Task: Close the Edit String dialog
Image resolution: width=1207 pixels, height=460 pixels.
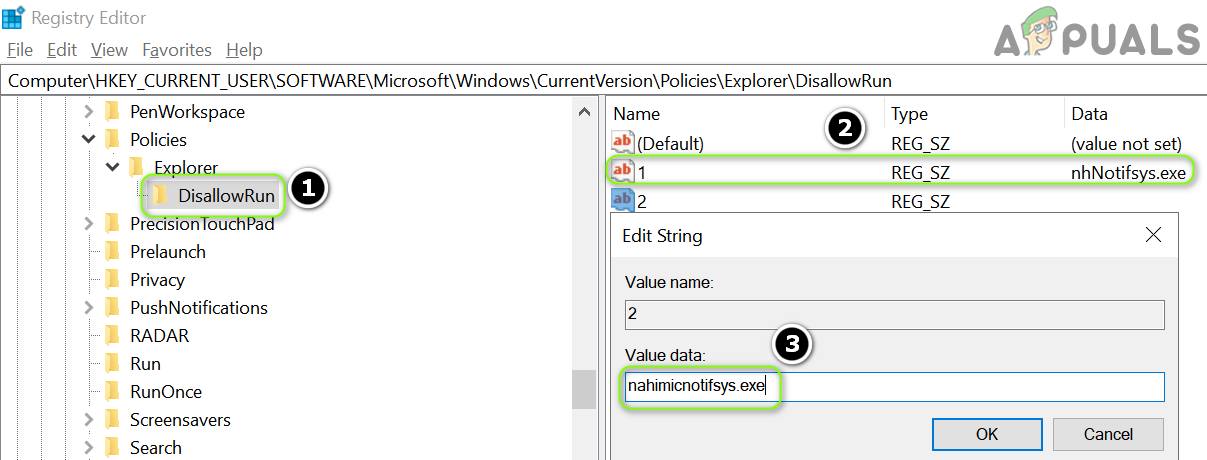Action: pyautogui.click(x=1153, y=236)
